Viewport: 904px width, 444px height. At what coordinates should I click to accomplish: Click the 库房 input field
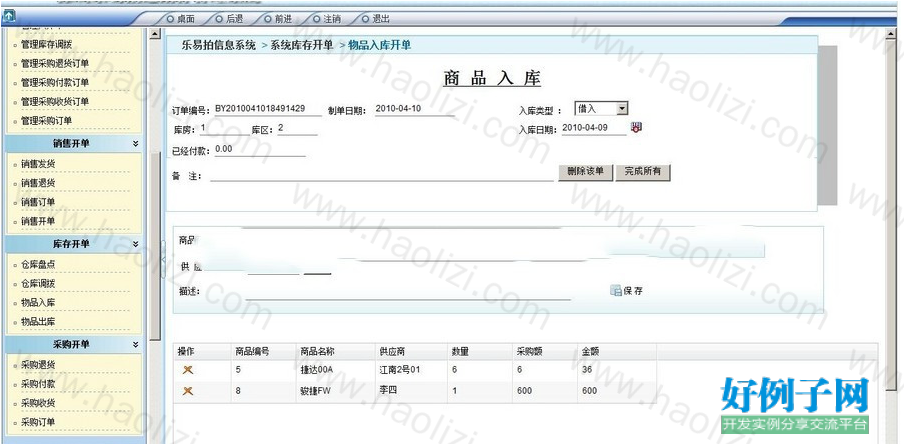tap(223, 129)
